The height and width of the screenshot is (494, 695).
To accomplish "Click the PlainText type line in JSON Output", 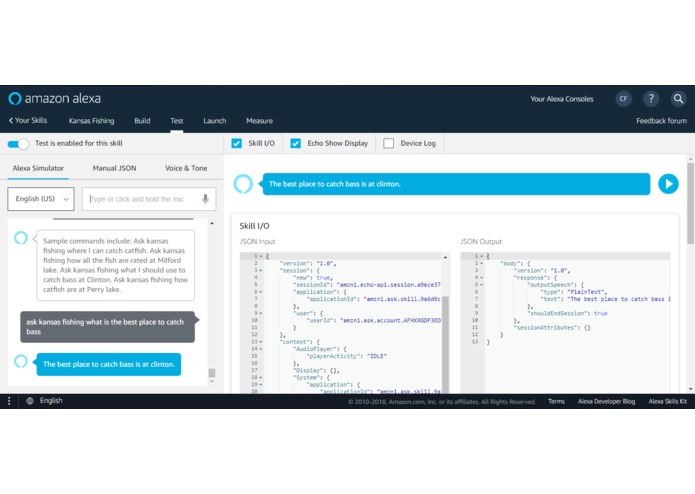I will coord(573,292).
